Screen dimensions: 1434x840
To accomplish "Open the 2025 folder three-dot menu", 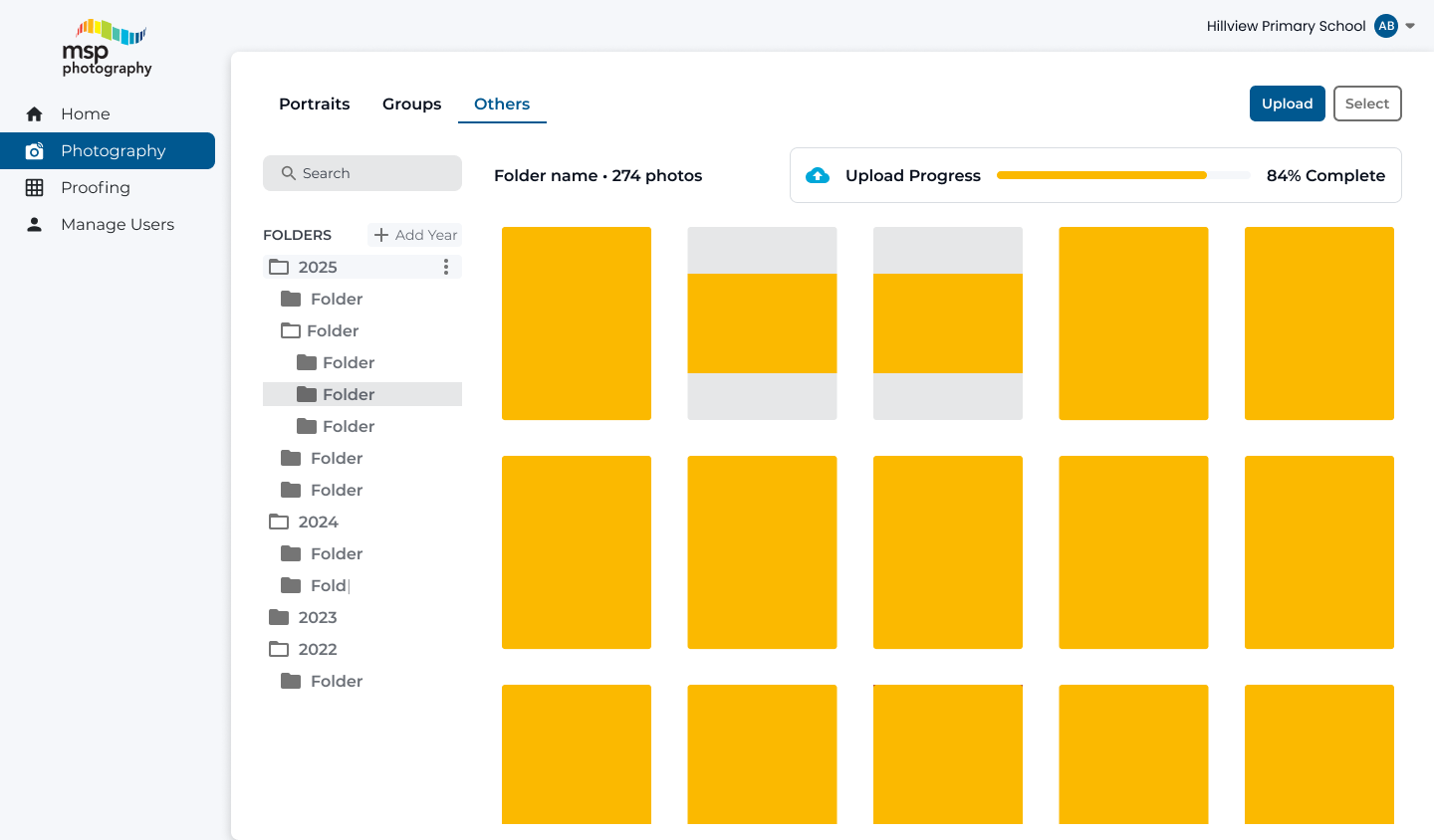I will (446, 267).
